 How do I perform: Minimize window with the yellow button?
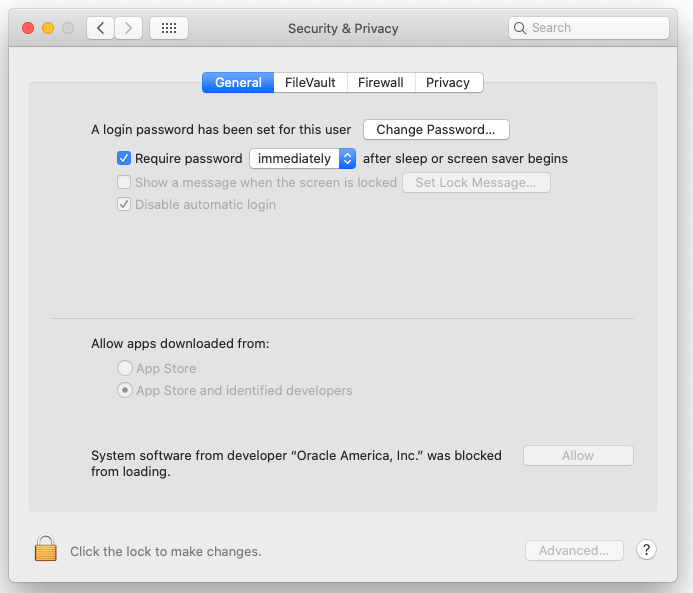tap(48, 28)
